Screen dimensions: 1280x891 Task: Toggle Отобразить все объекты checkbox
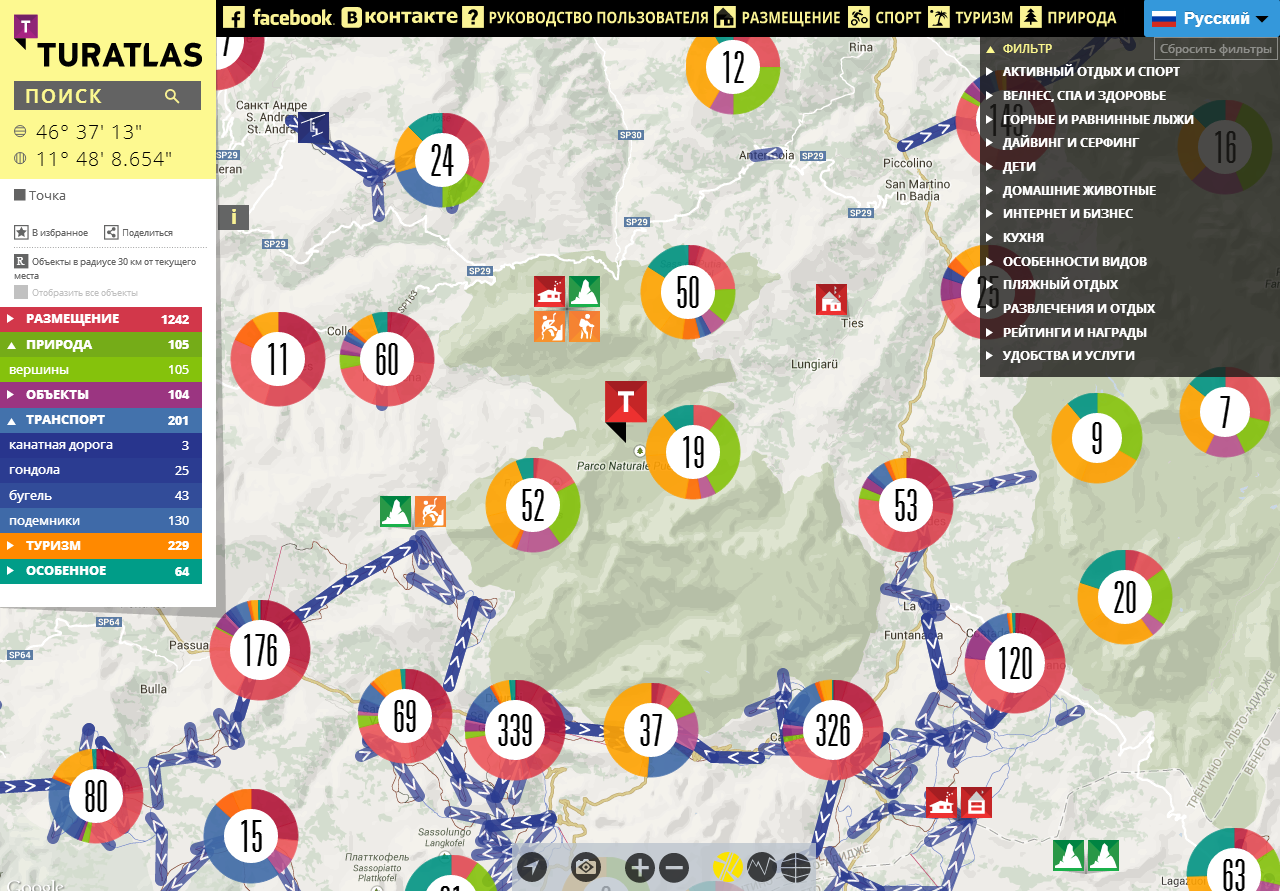pos(21,293)
